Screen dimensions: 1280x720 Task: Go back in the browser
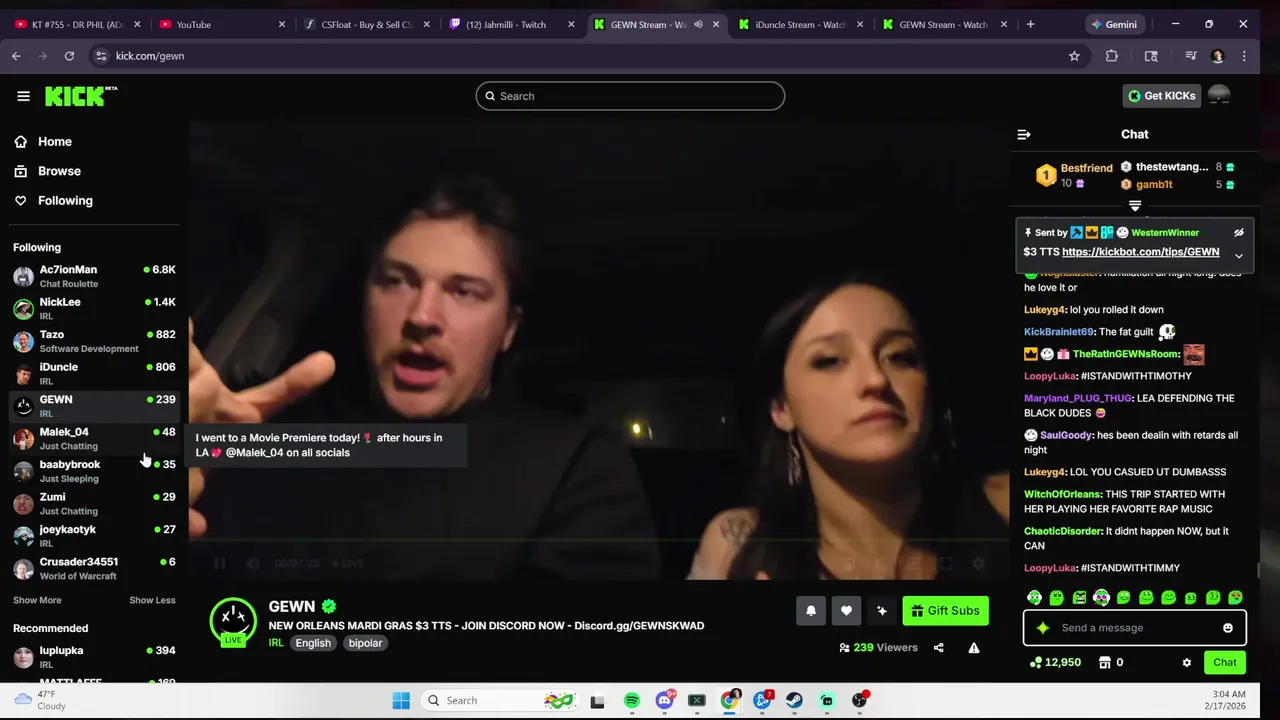click(x=16, y=56)
